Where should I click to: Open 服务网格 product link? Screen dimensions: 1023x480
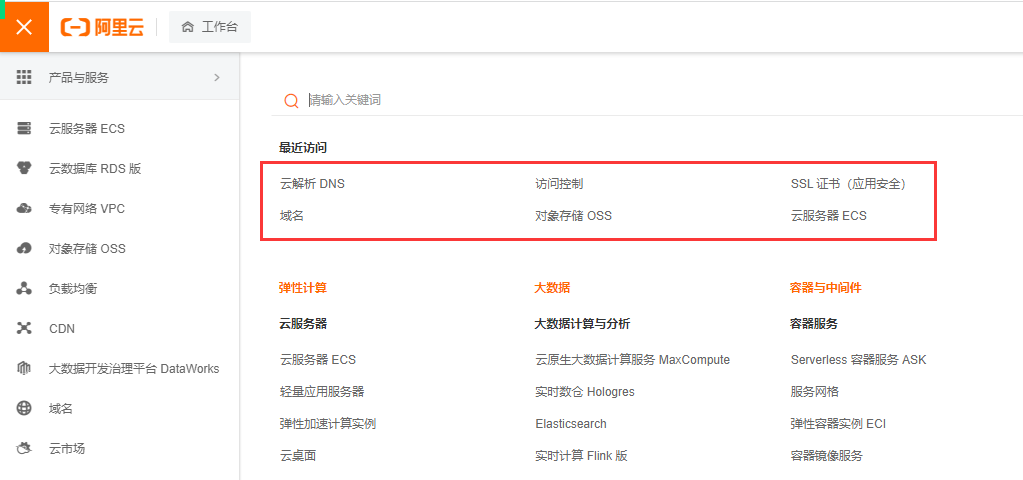[x=815, y=392]
